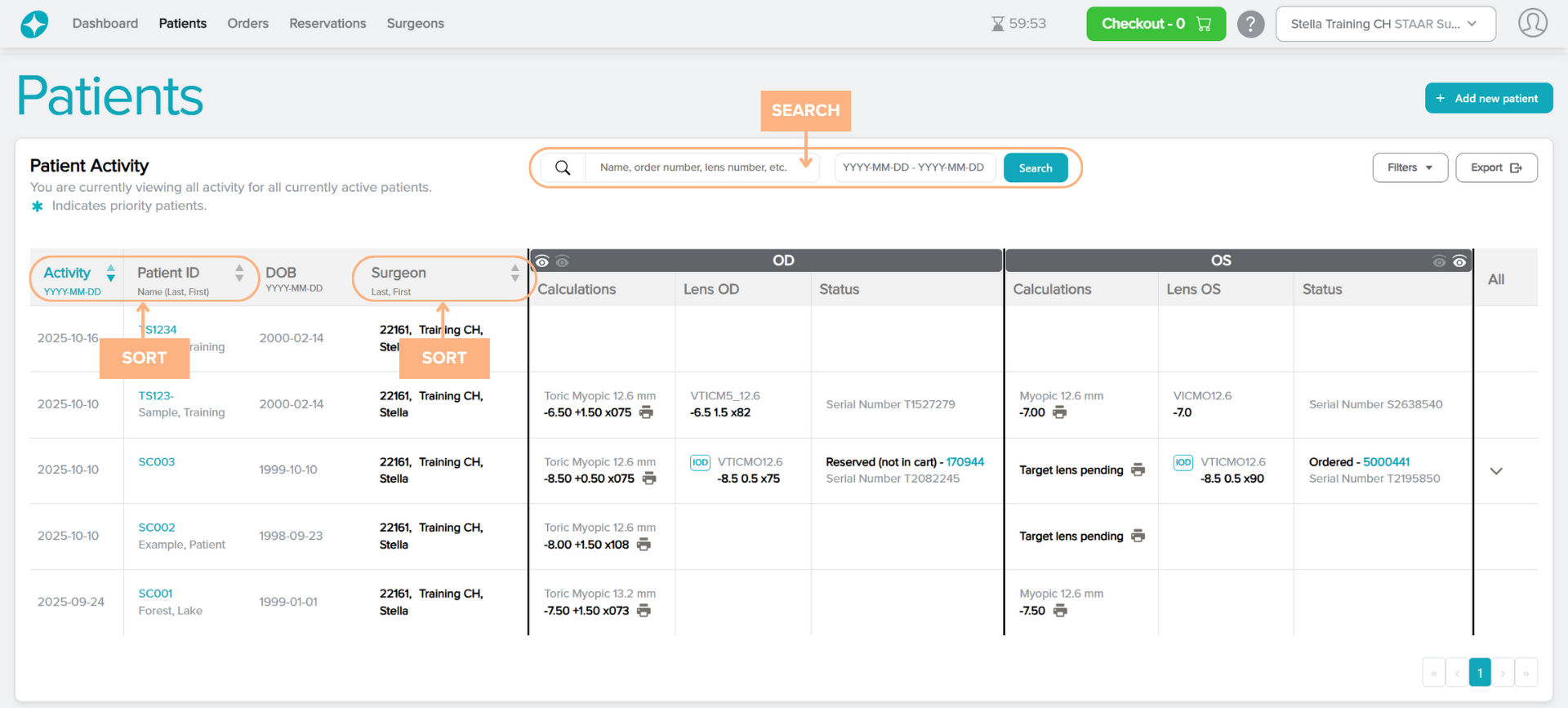Expand the SC003 patient row chevron

(1495, 471)
